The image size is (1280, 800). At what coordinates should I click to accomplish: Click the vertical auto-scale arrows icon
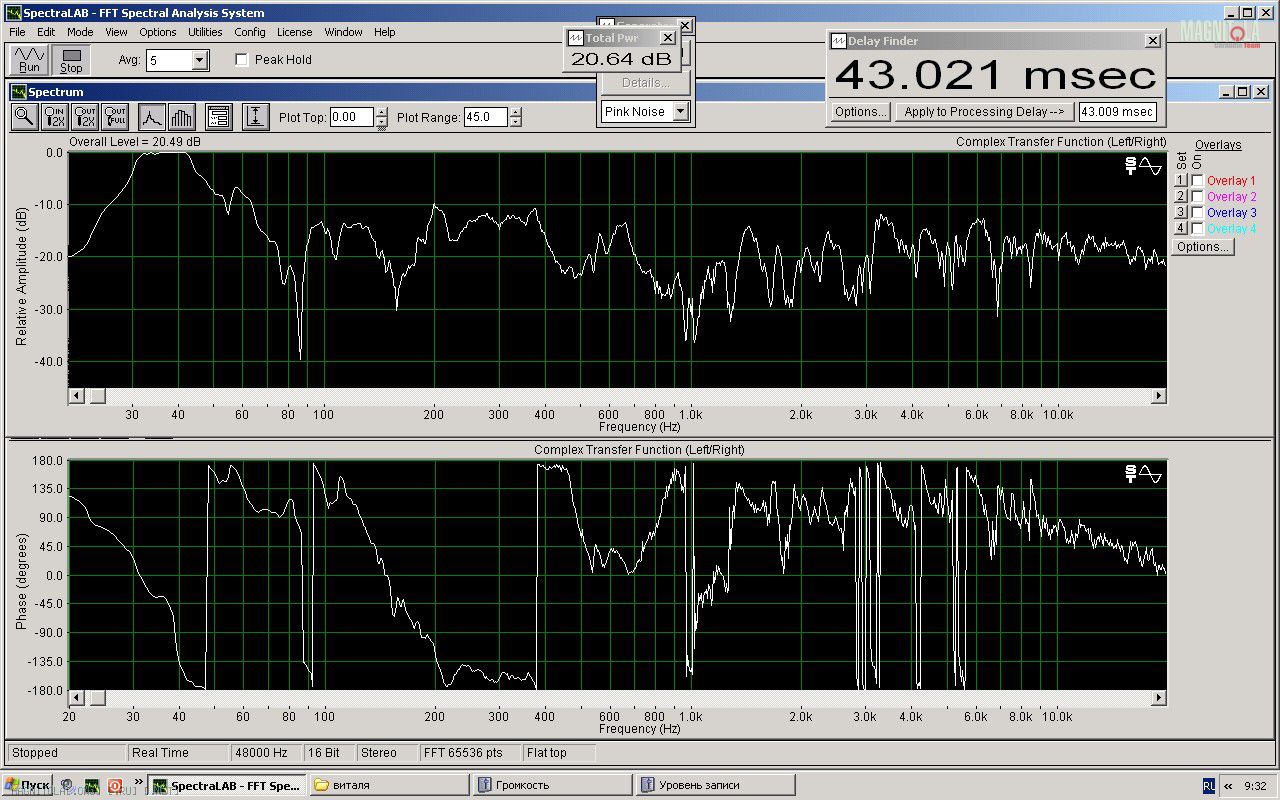click(x=255, y=117)
